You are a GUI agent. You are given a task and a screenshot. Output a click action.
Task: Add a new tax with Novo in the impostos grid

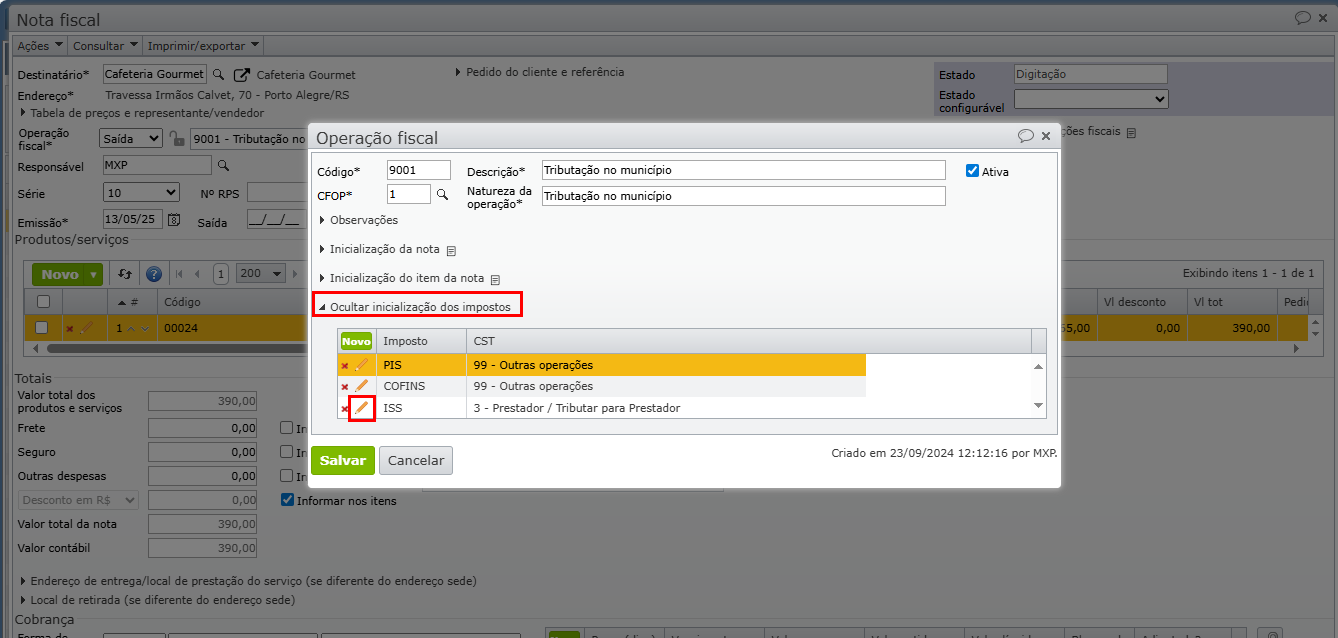click(356, 341)
